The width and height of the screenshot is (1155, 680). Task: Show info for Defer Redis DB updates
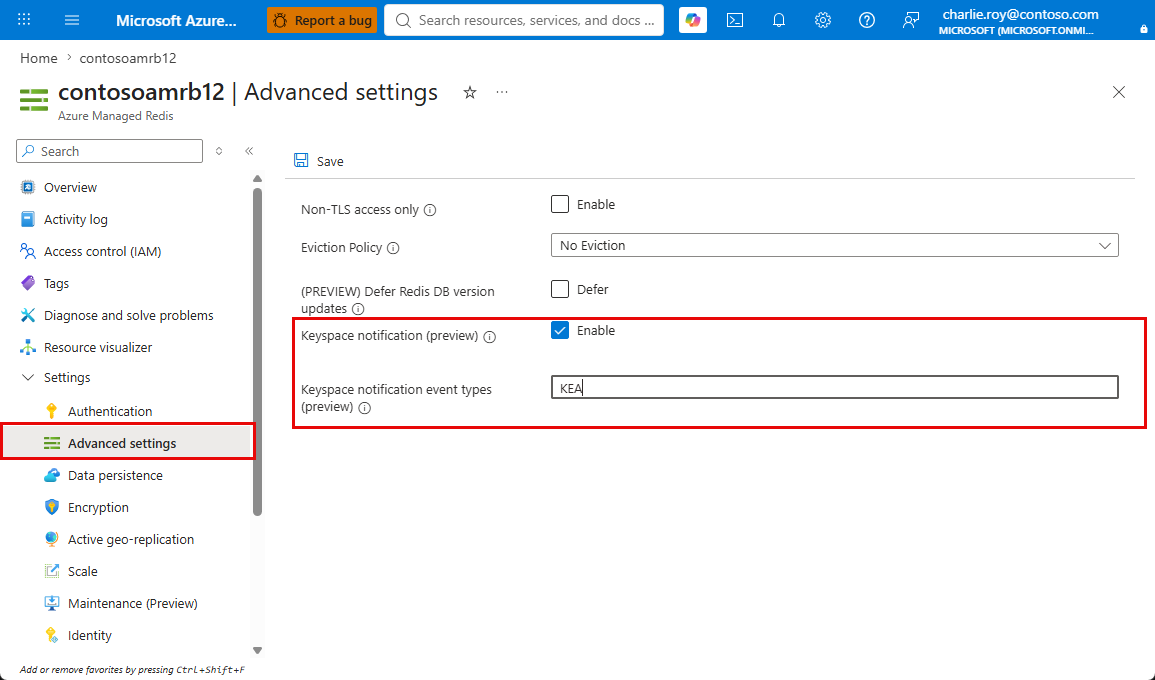(x=358, y=309)
